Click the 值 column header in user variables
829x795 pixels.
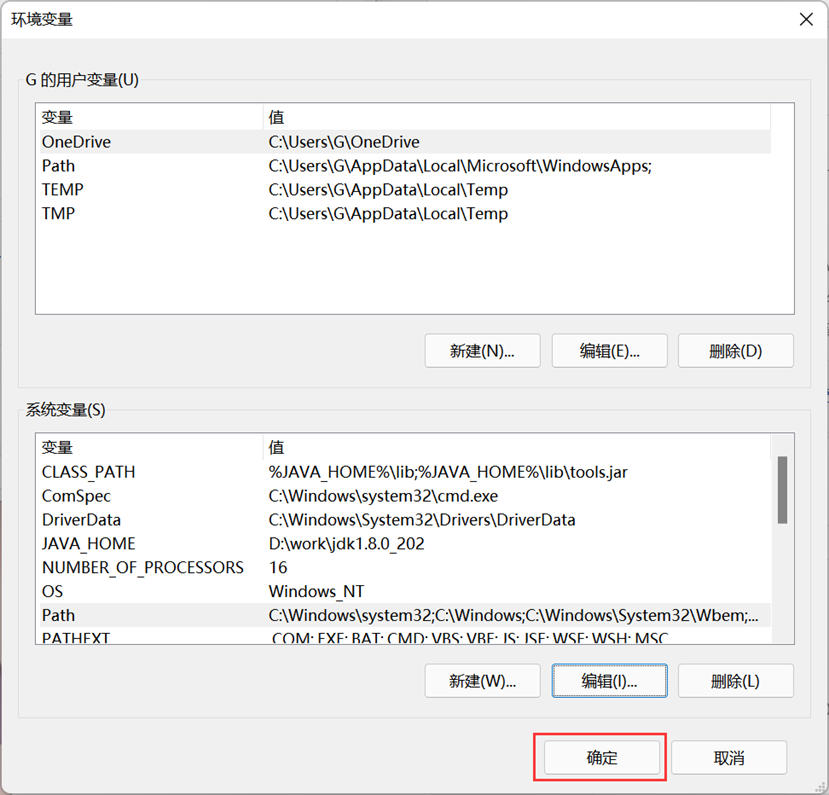[517, 117]
